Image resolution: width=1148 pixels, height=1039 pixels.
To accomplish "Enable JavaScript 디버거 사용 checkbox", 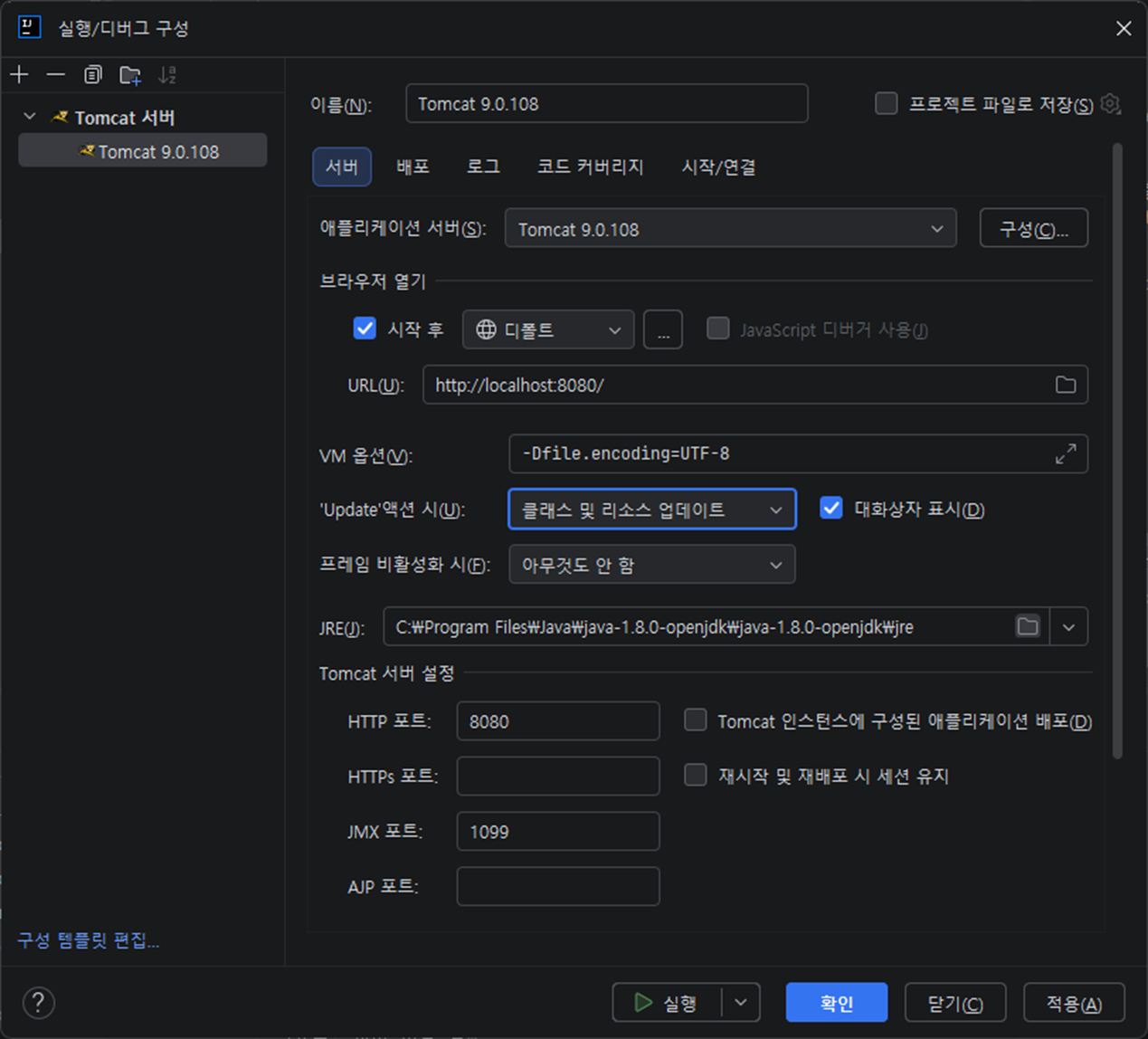I will (x=718, y=329).
